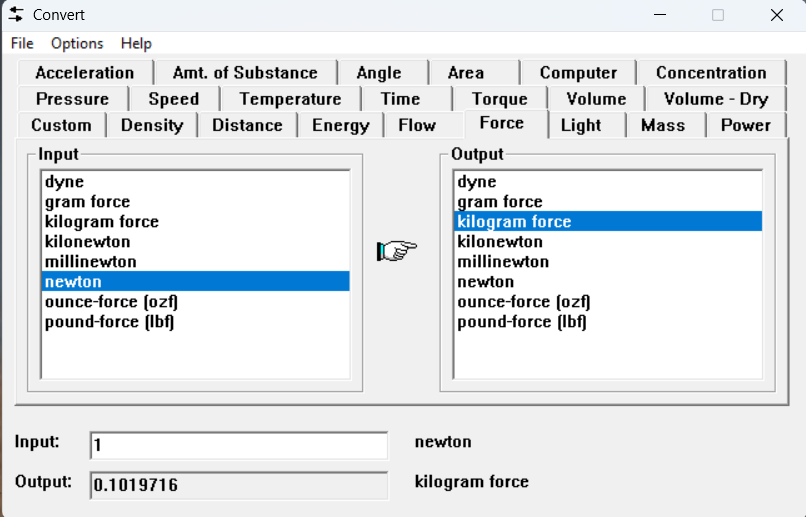Select gram force in the Output list
Screen dimensions: 806x517
tap(500, 202)
